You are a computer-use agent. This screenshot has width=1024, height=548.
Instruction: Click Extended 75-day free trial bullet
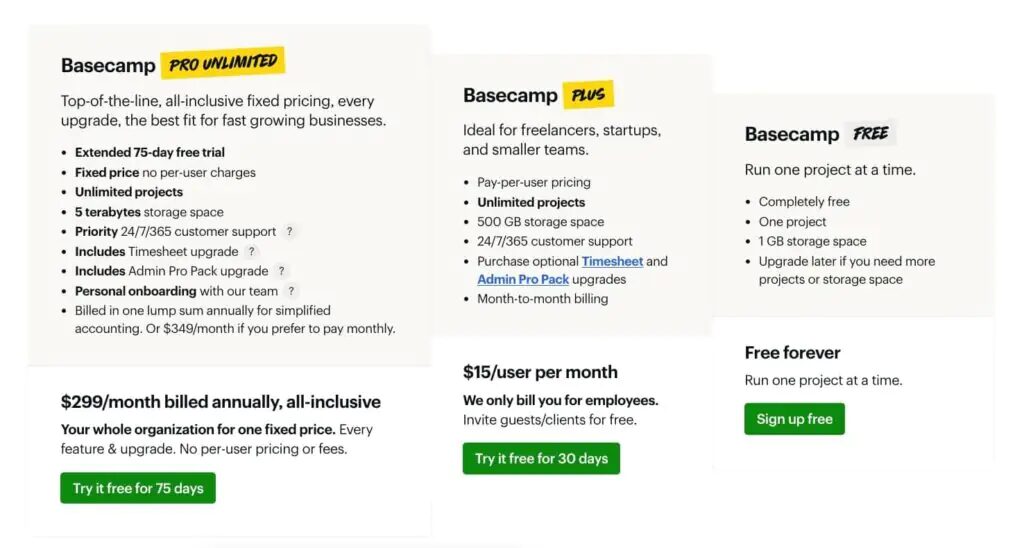150,152
